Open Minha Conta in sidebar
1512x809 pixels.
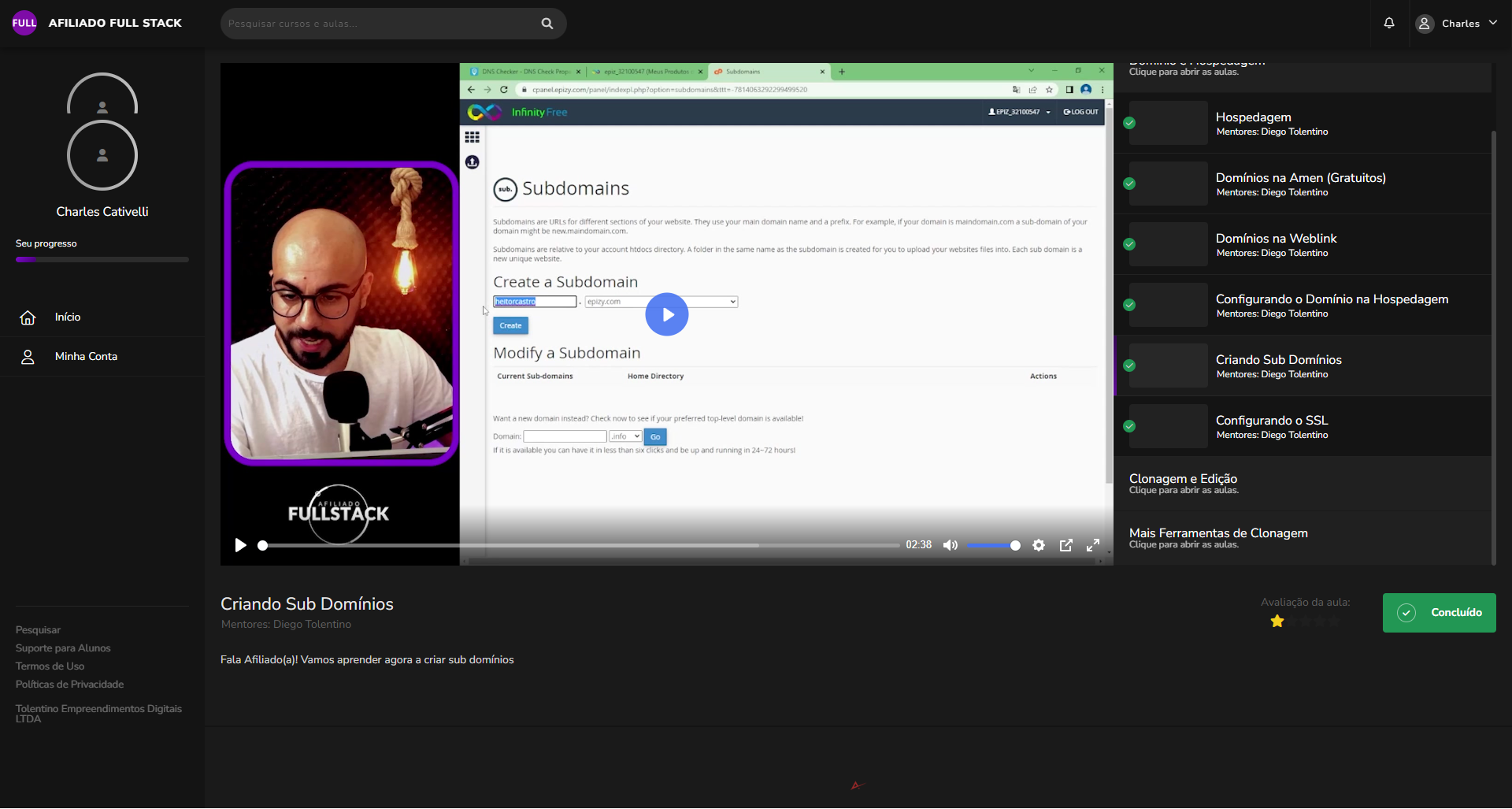tap(86, 357)
